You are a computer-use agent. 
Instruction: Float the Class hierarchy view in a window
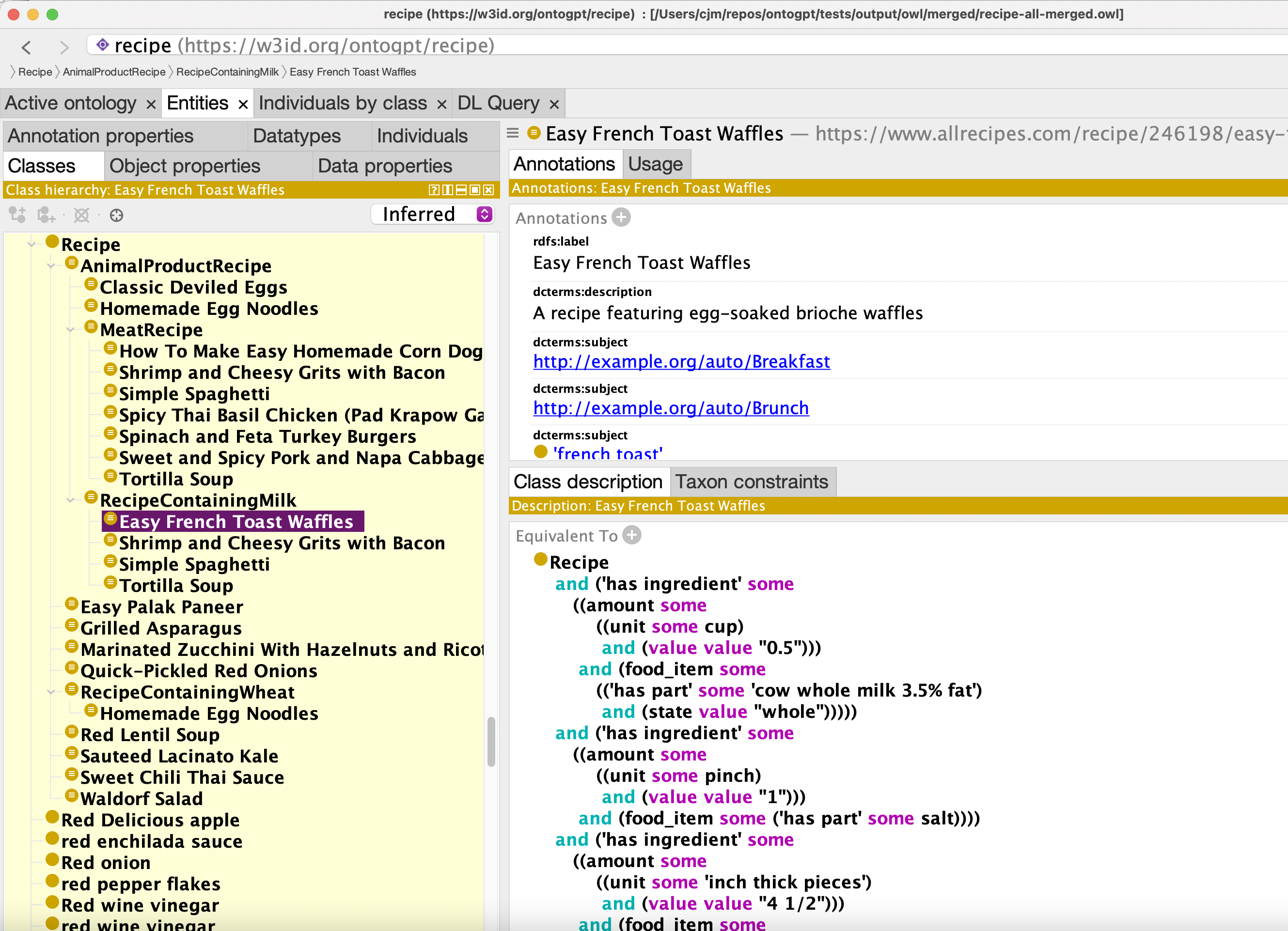coord(475,190)
